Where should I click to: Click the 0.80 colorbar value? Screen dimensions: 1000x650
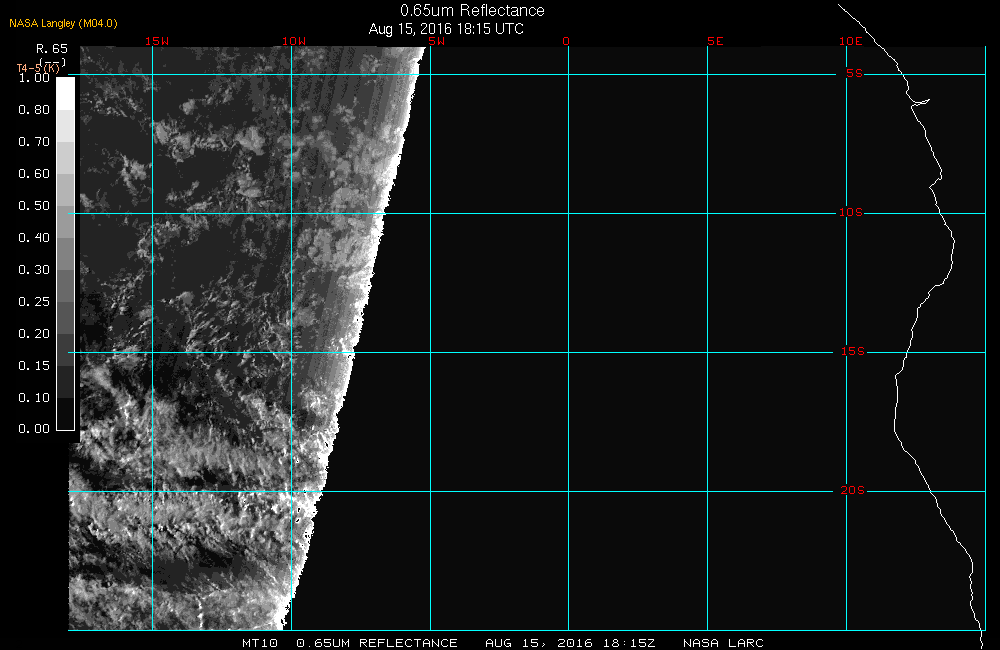point(34,110)
